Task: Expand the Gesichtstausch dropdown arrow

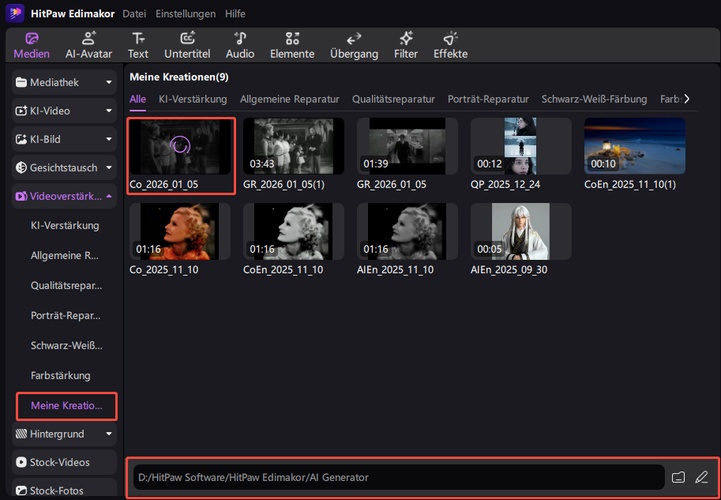Action: [109, 168]
